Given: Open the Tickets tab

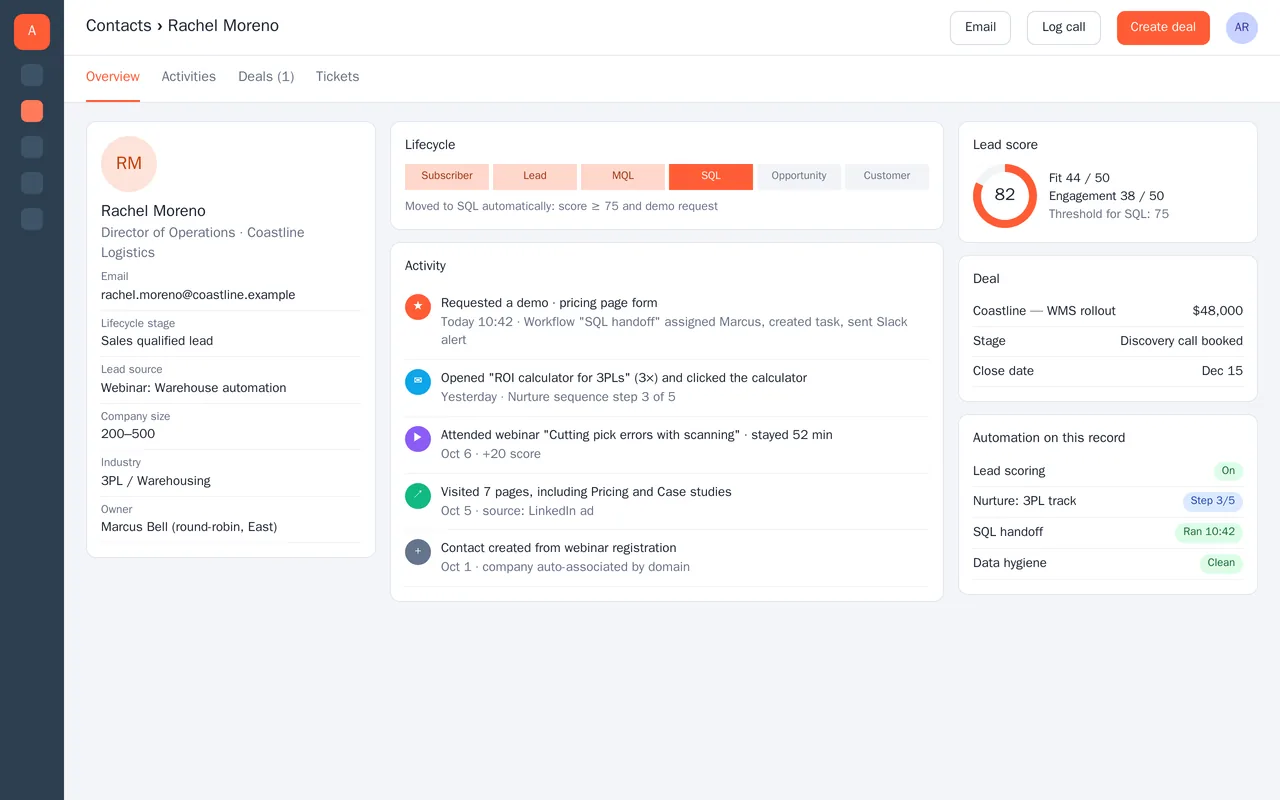Looking at the screenshot, I should coord(337,77).
